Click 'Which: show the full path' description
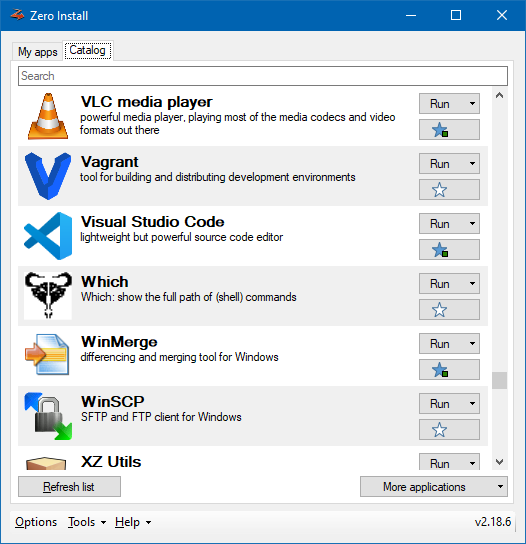 (188, 297)
